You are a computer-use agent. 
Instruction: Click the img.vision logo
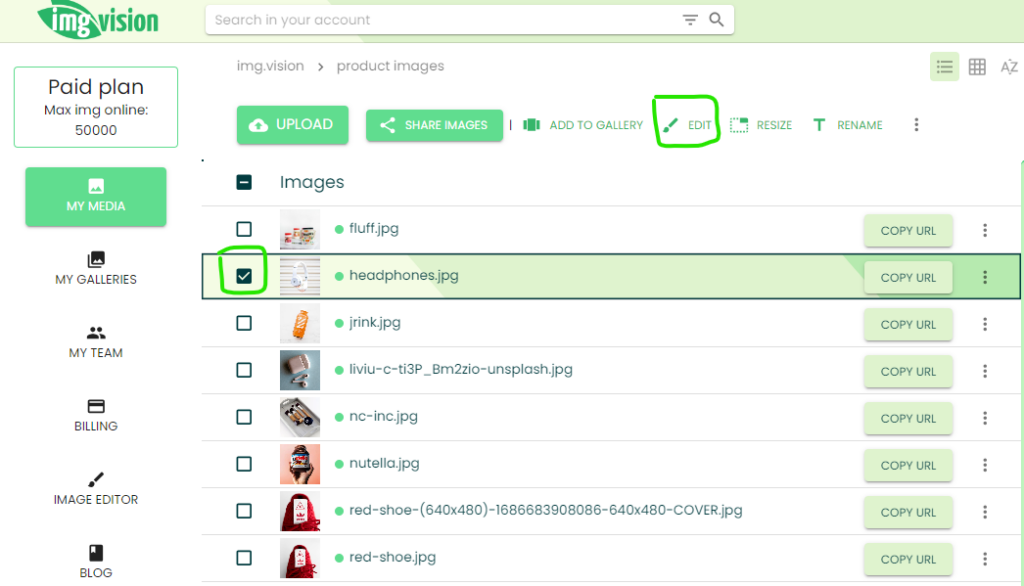(x=98, y=20)
